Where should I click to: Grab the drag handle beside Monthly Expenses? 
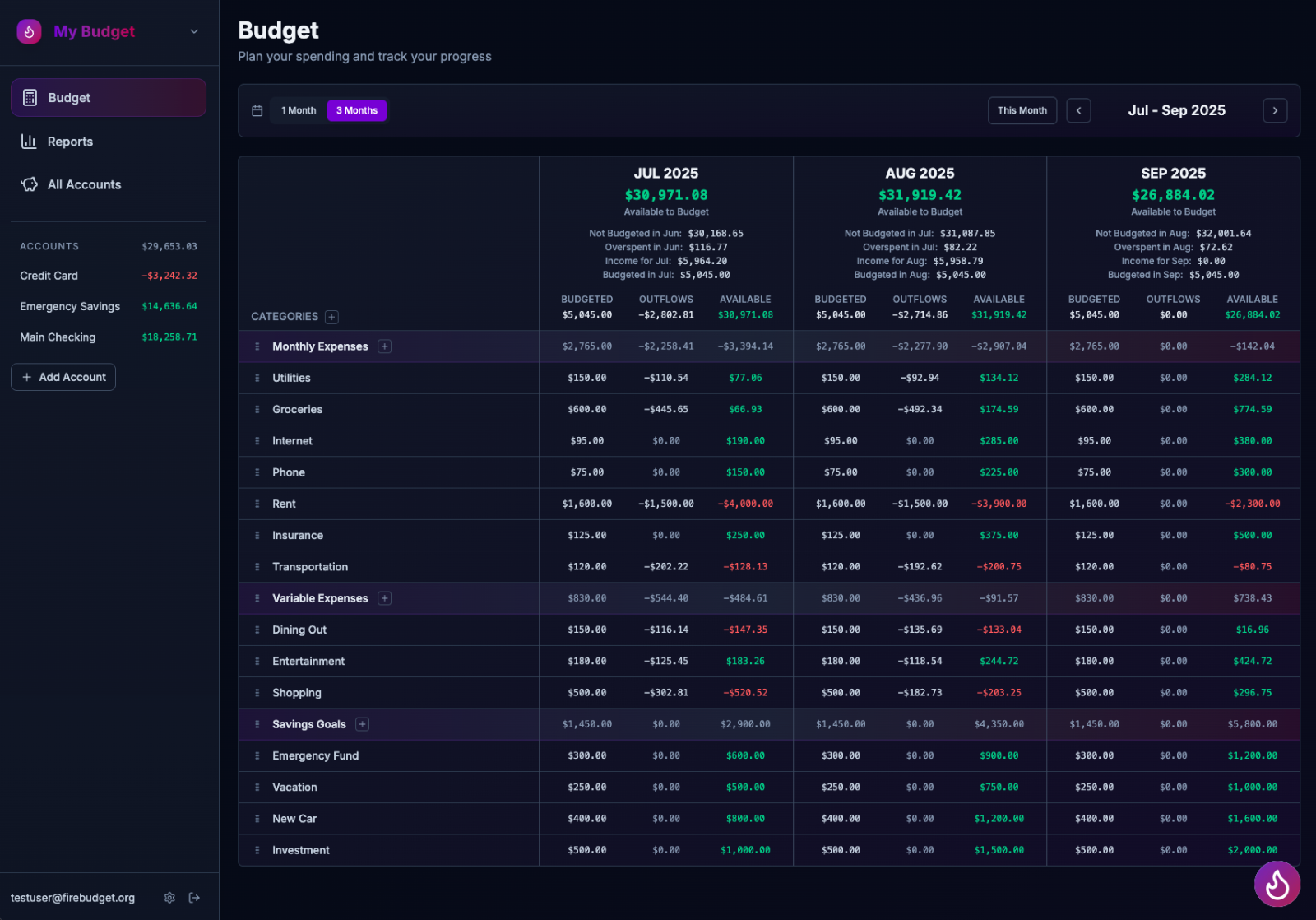[257, 346]
